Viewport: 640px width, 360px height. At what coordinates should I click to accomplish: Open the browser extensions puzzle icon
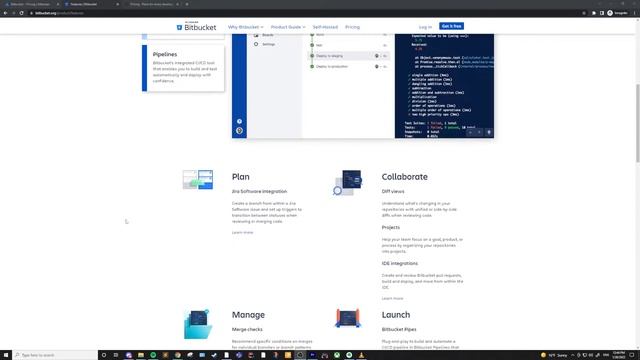tap(594, 13)
